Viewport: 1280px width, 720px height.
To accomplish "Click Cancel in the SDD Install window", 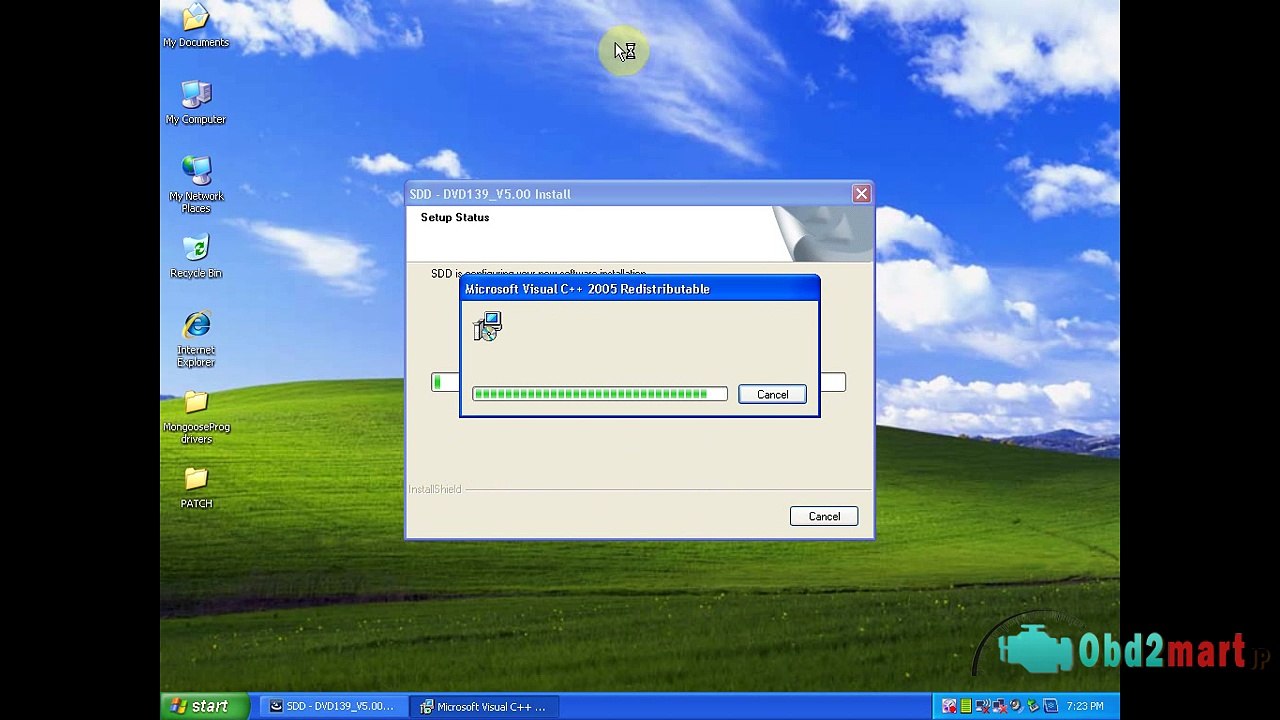I will pyautogui.click(x=824, y=516).
